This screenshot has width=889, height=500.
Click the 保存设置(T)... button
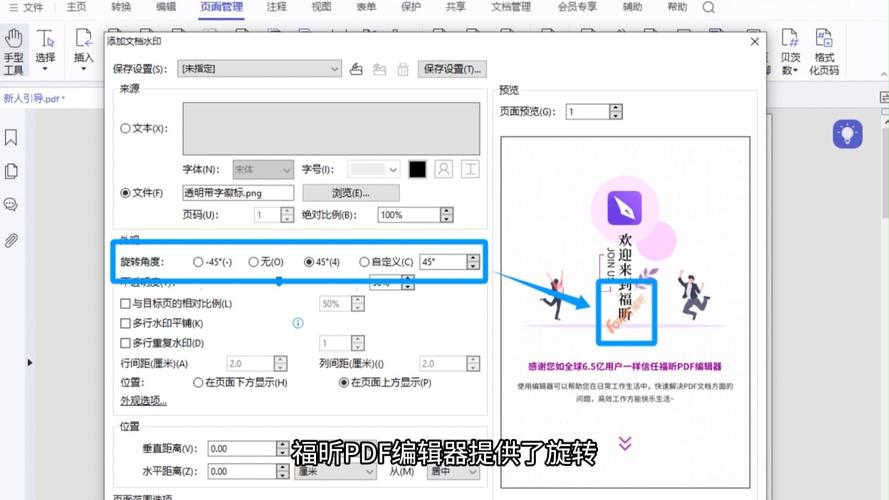[x=452, y=69]
